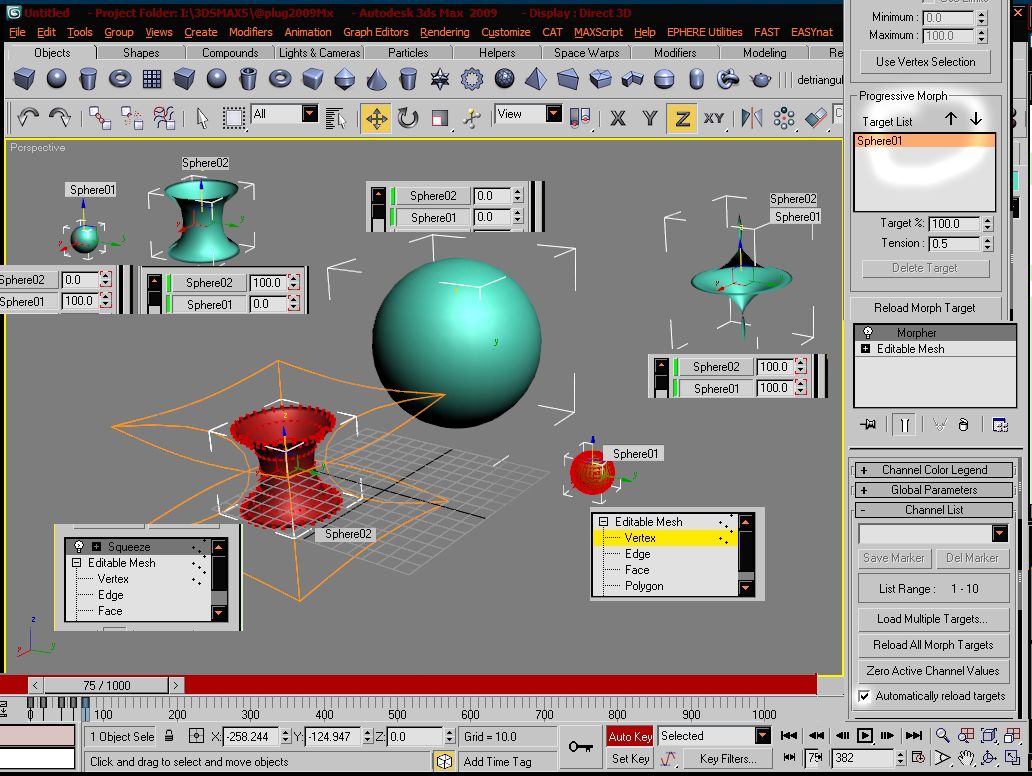This screenshot has width=1032, height=776.
Task: Open the Time Configuration dialog icon
Action: (x=919, y=758)
